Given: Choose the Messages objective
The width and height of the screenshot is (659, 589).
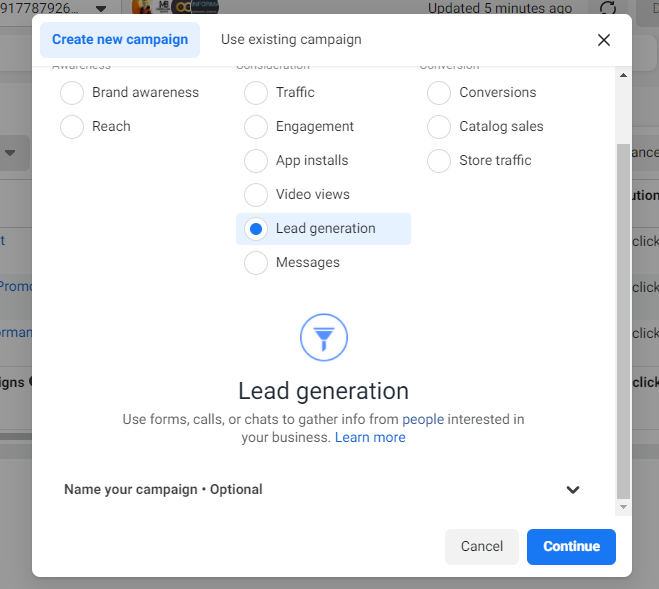Looking at the screenshot, I should [256, 263].
